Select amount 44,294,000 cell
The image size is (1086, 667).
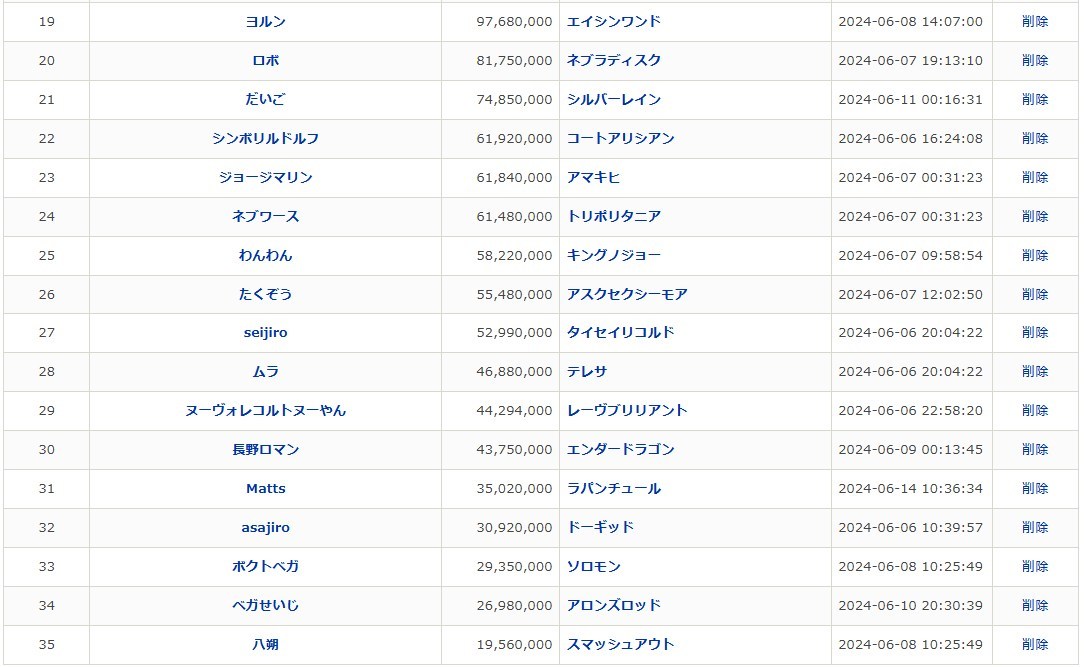(500, 410)
